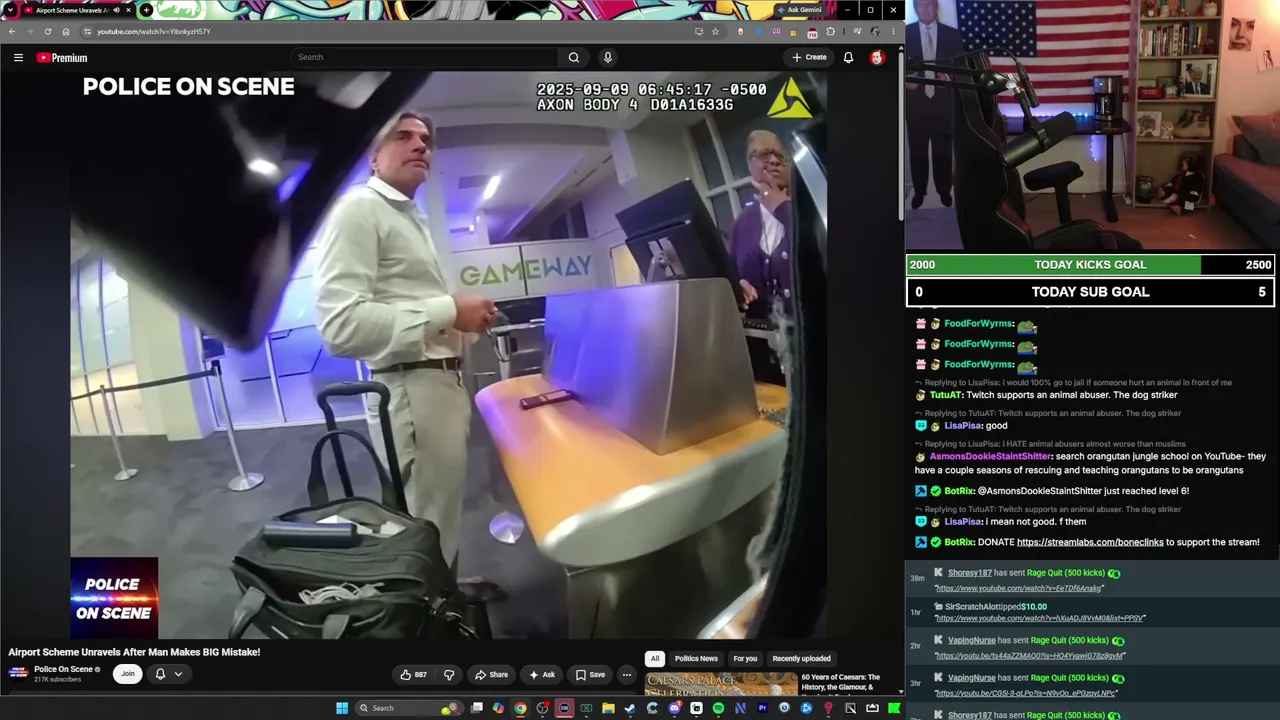The image size is (1280, 720).
Task: Open the Create menu button
Action: coord(809,57)
